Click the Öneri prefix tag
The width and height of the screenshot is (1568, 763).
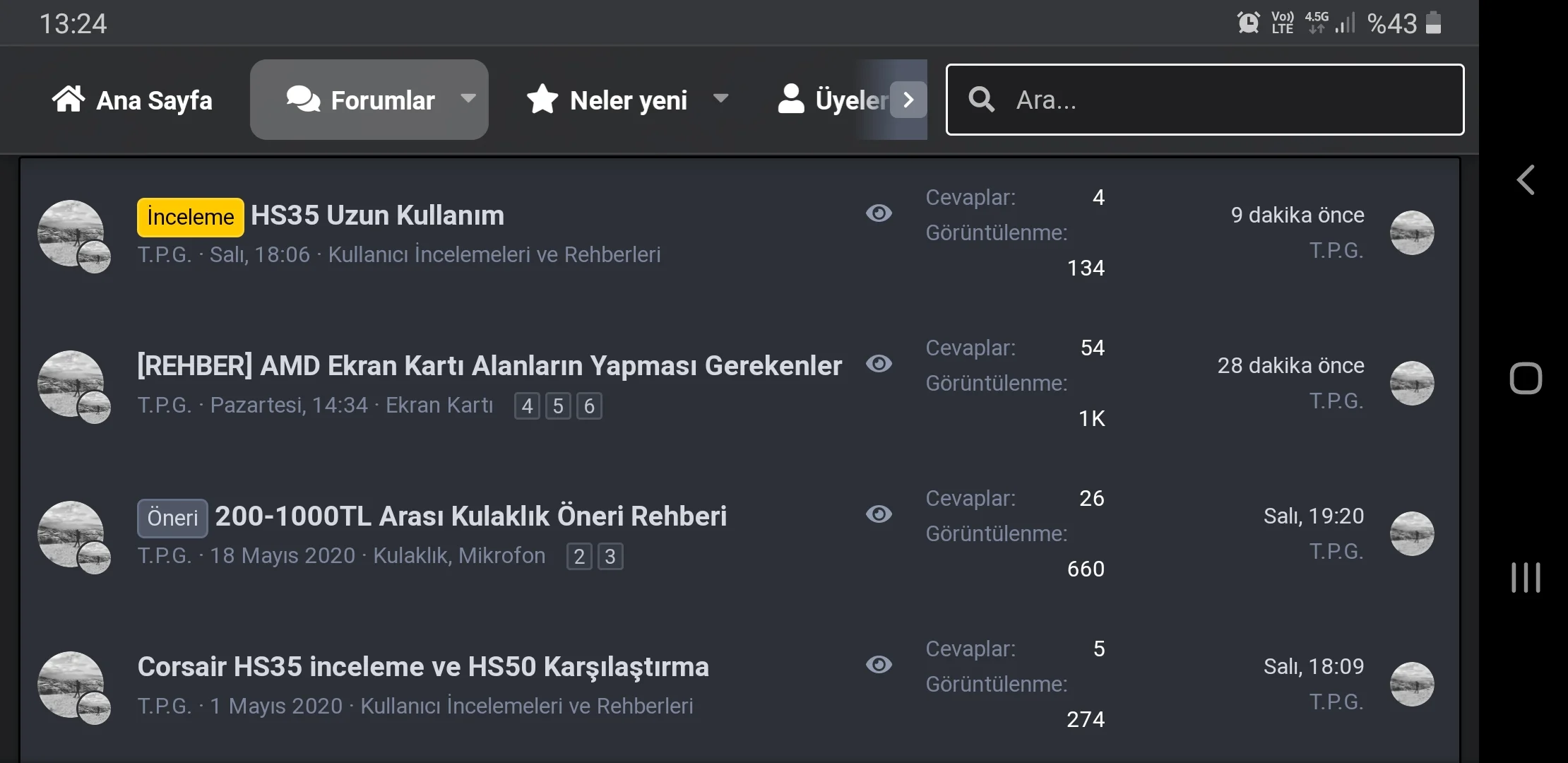(x=172, y=518)
